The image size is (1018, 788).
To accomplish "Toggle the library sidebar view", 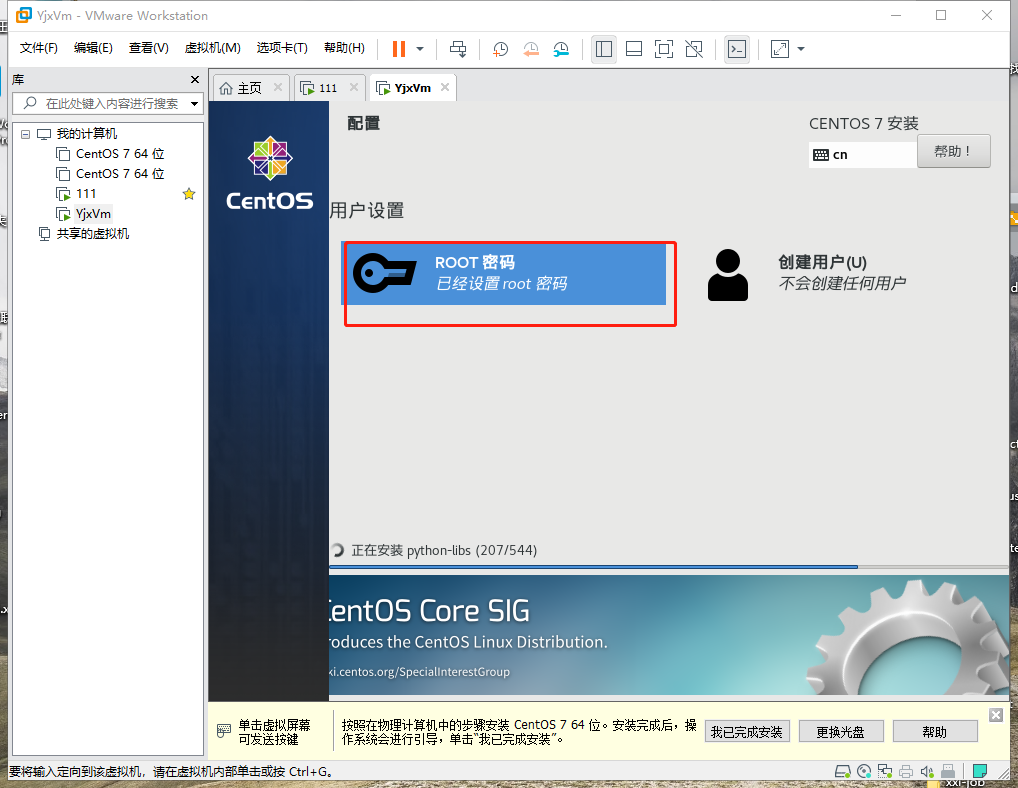I will coord(604,49).
